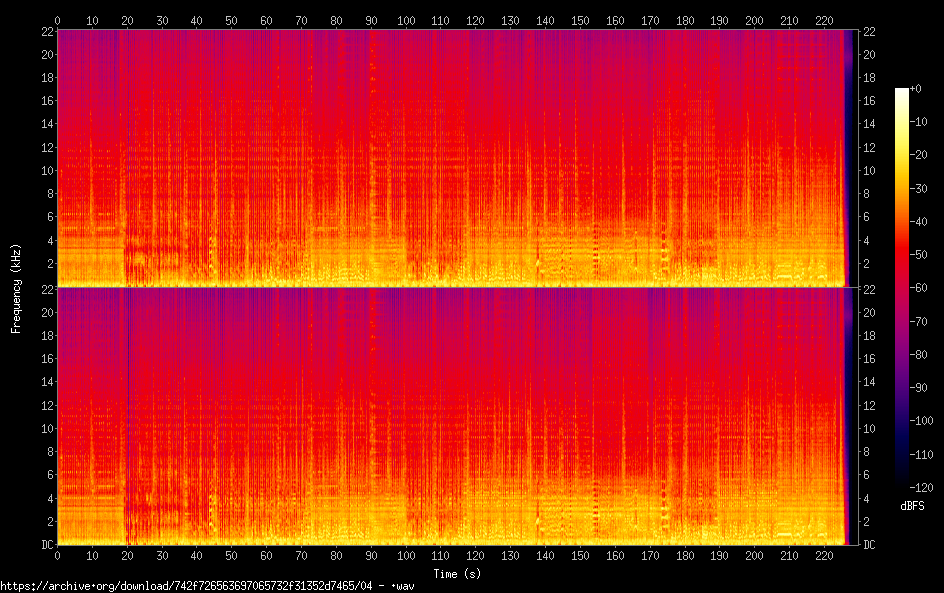Select the 100 mark on the top time axis
The image size is (944, 593).
click(x=405, y=20)
